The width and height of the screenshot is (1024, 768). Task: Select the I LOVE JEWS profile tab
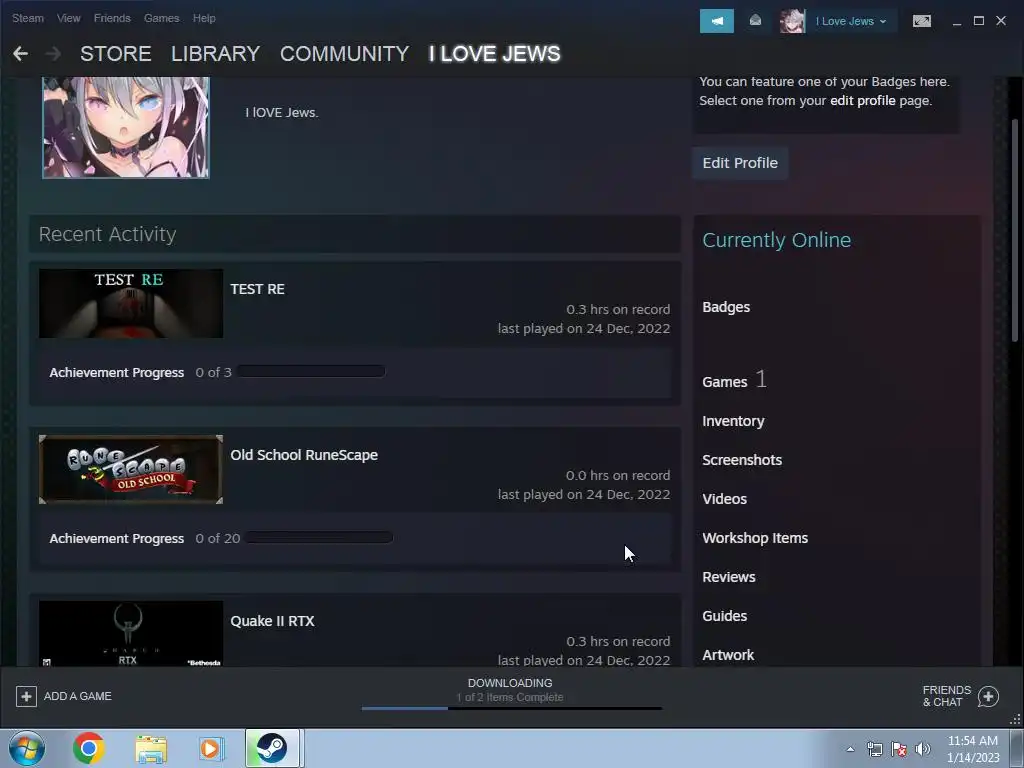point(494,54)
